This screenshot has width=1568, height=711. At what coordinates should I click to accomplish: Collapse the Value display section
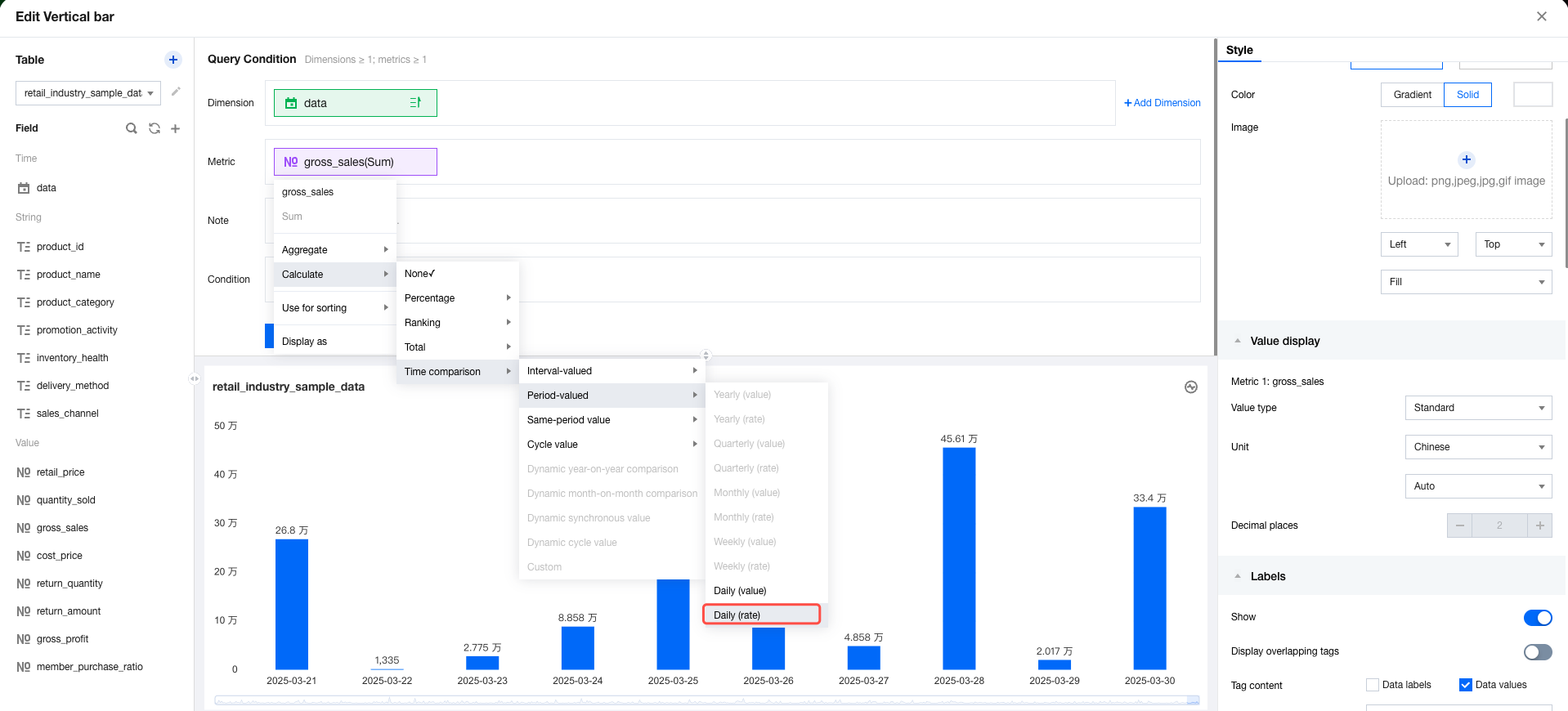tap(1238, 341)
